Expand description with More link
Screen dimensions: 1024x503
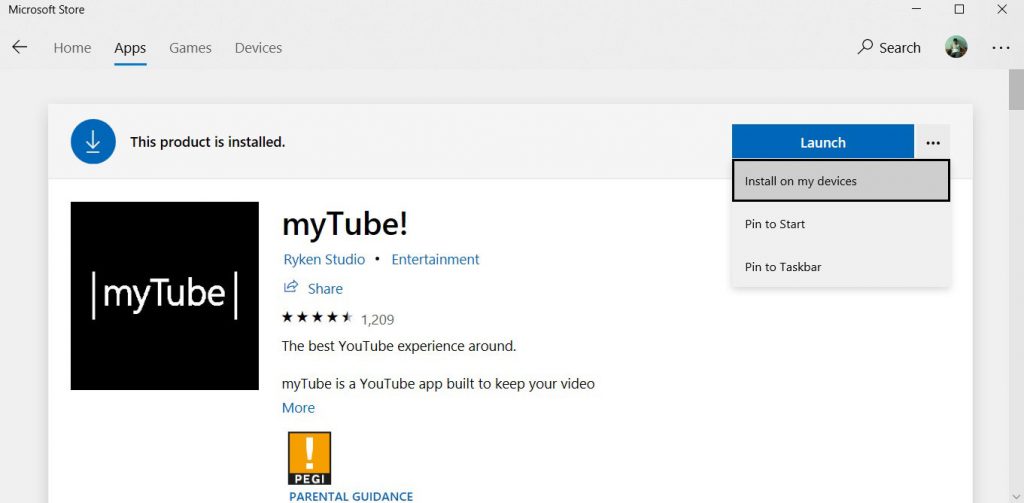pos(298,408)
